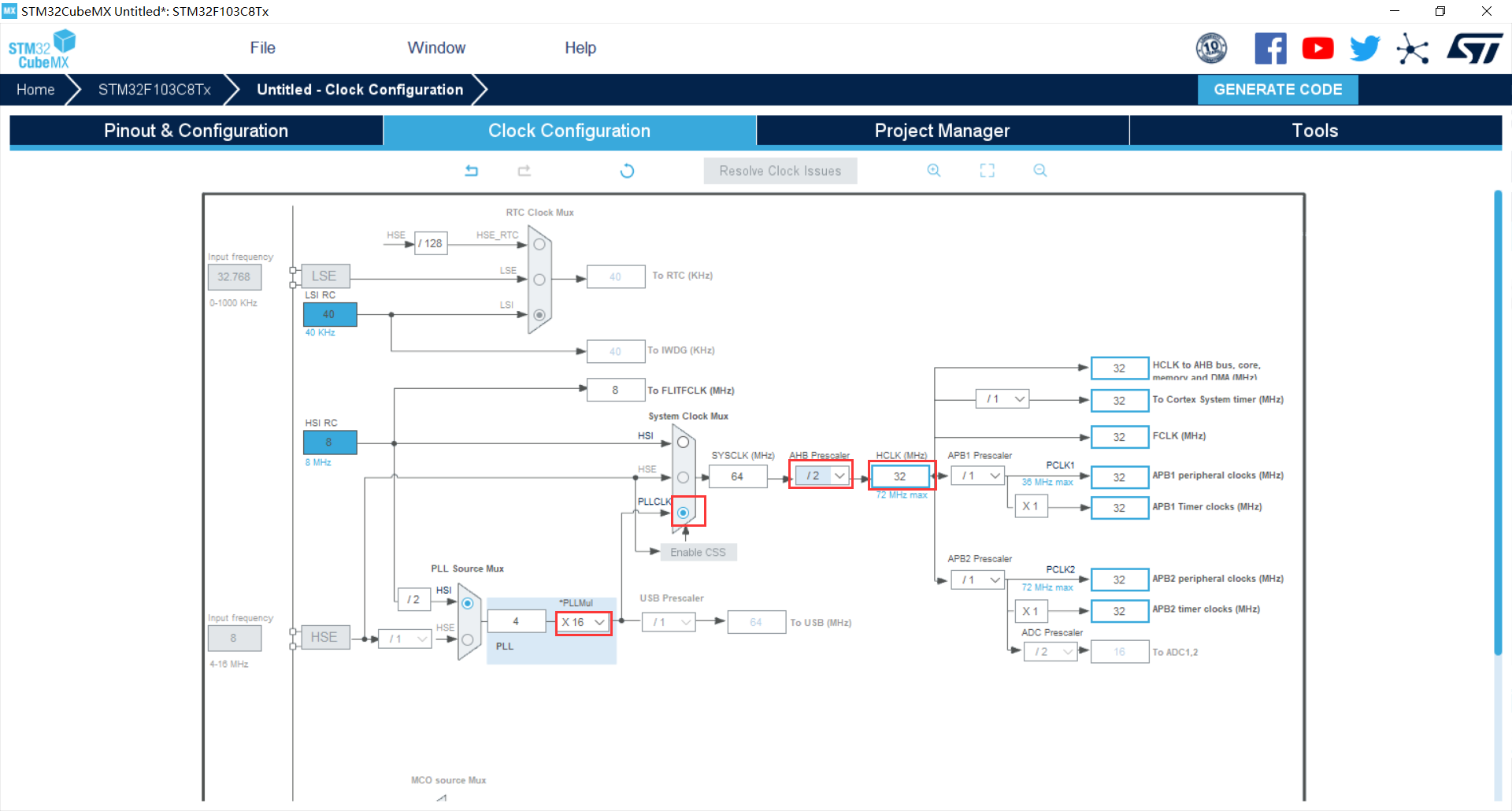The width and height of the screenshot is (1512, 811).
Task: Select PLLCLK in System Clock Mux
Action: [x=683, y=513]
